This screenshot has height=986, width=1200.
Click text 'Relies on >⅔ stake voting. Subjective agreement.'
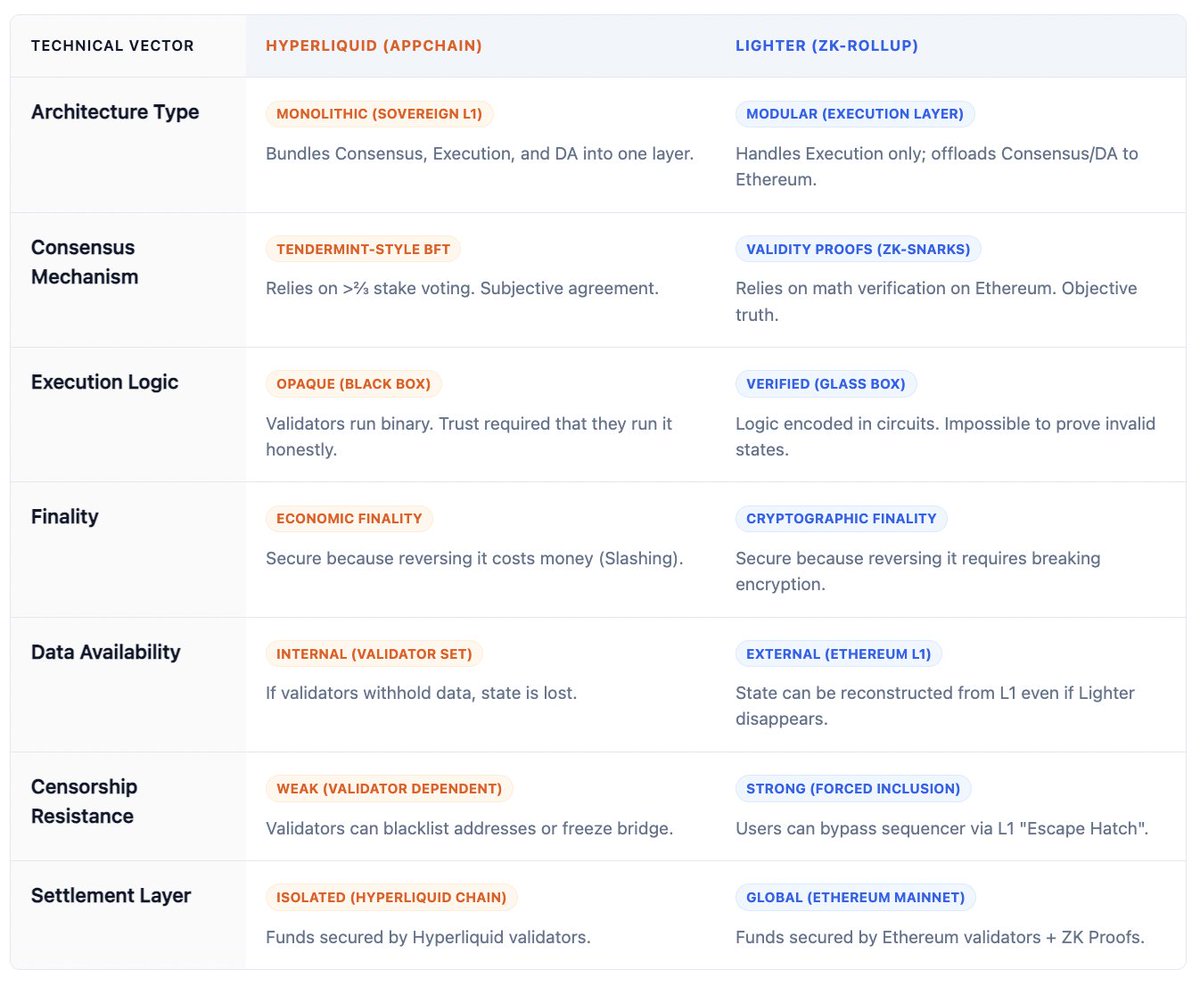[462, 289]
